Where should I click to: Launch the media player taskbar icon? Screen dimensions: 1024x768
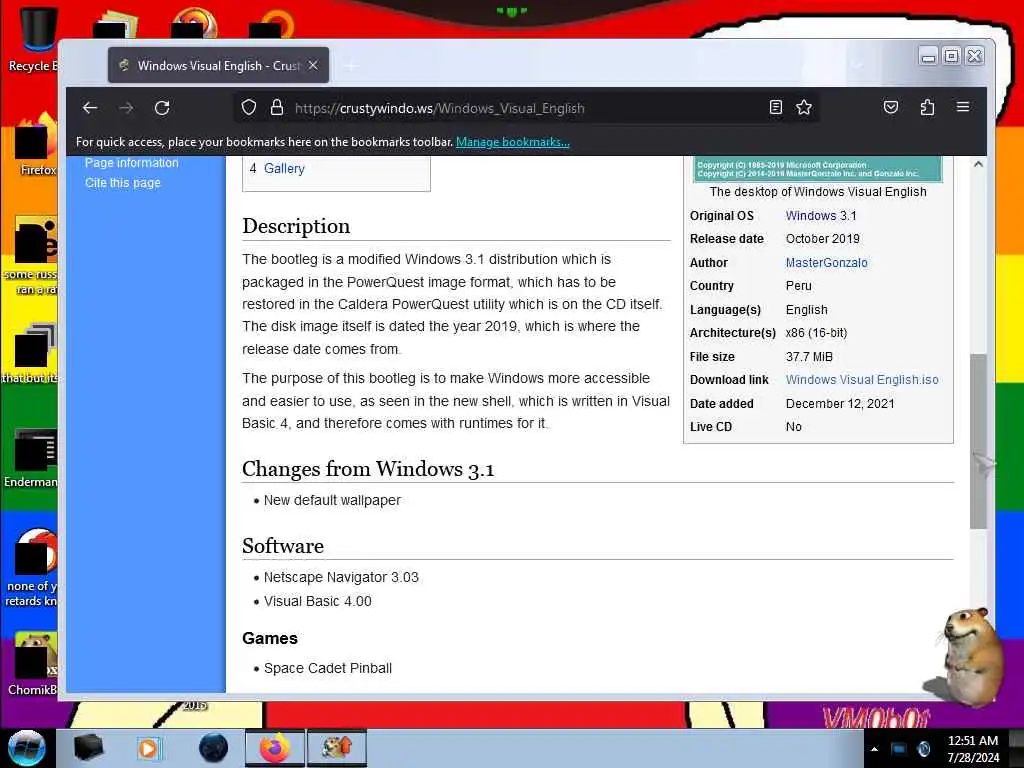click(148, 748)
